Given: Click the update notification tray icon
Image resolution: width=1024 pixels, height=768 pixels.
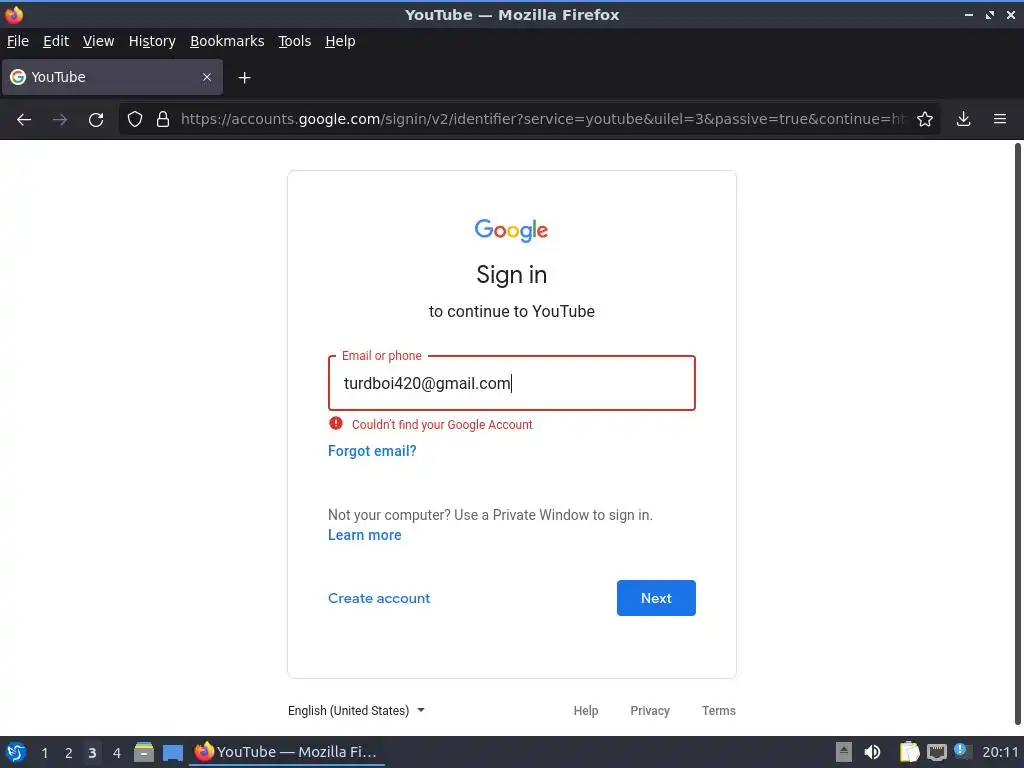Looking at the screenshot, I should click(x=961, y=750).
